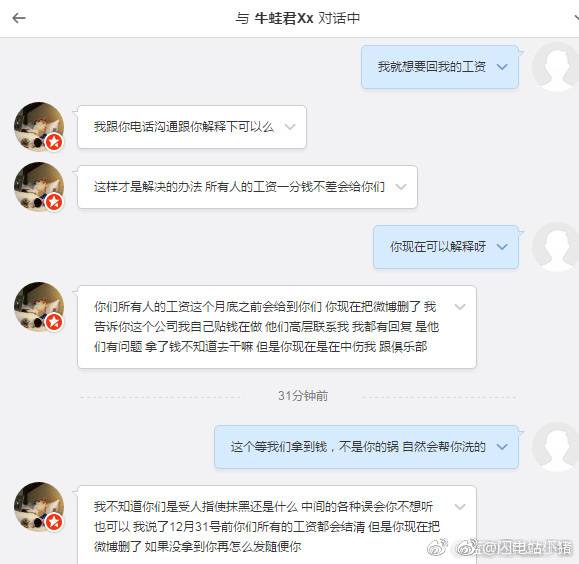Viewport: 579px width, 564px height.
Task: Click sender avatar beside '我跟你电话沟通' message
Action: pyautogui.click(x=39, y=127)
